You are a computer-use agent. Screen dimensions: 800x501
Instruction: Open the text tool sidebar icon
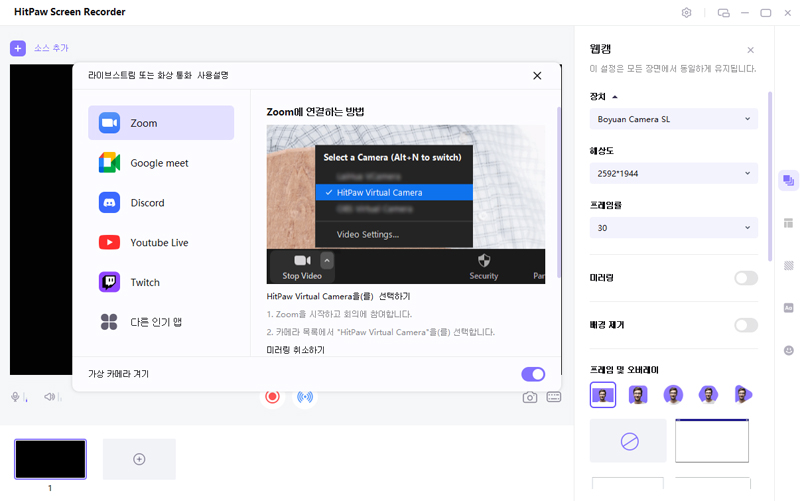click(x=788, y=308)
